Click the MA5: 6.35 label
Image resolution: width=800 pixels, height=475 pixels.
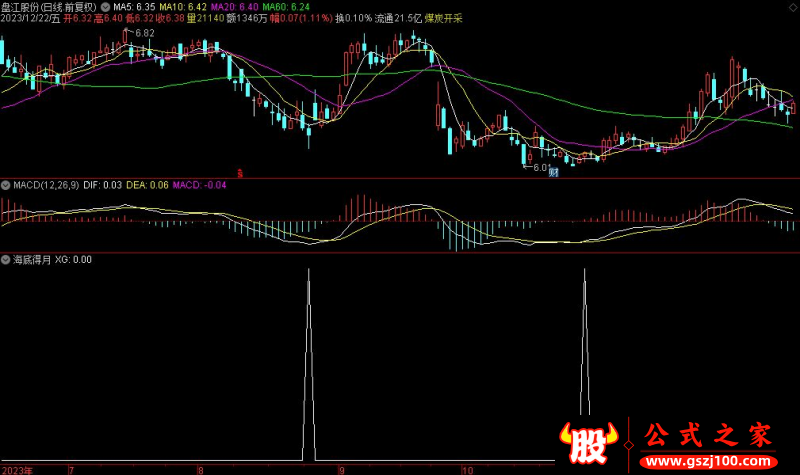point(134,7)
